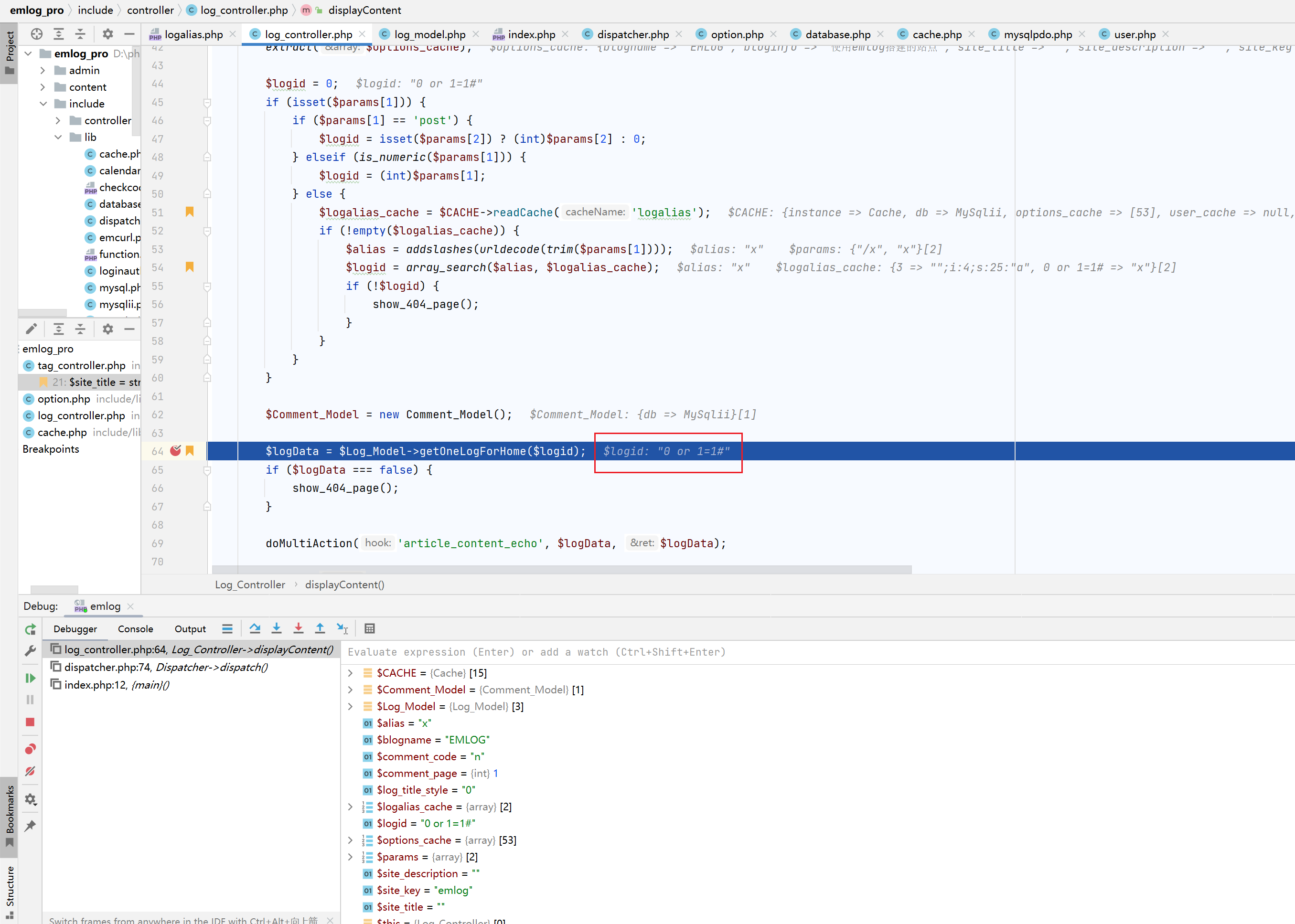Image resolution: width=1295 pixels, height=924 pixels.
Task: Click the Log_Controller breadcrumb below the editor
Action: (x=250, y=584)
